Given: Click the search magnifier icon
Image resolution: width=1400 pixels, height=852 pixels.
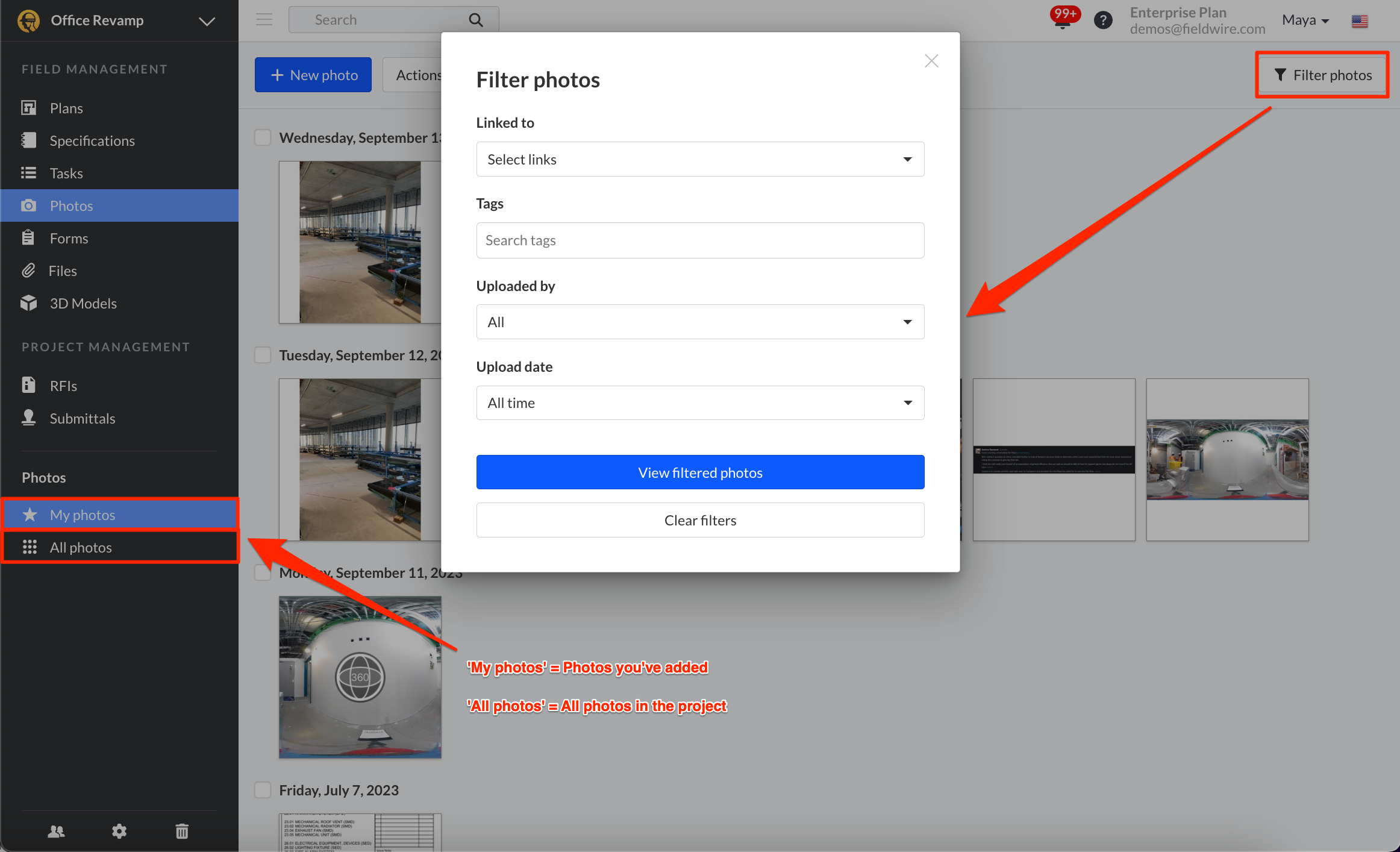Looking at the screenshot, I should [x=476, y=20].
